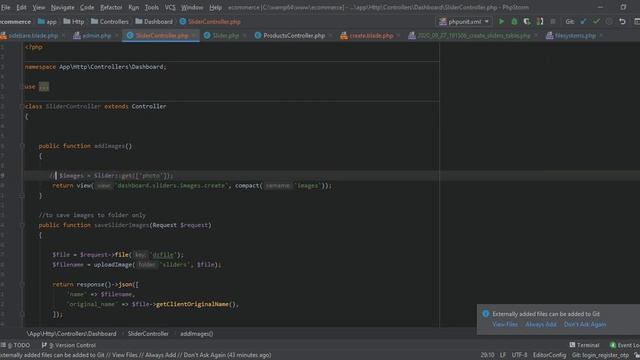The image size is (640, 360).
Task: Open the VCS menu
Action: pyautogui.click(x=170, y=7)
